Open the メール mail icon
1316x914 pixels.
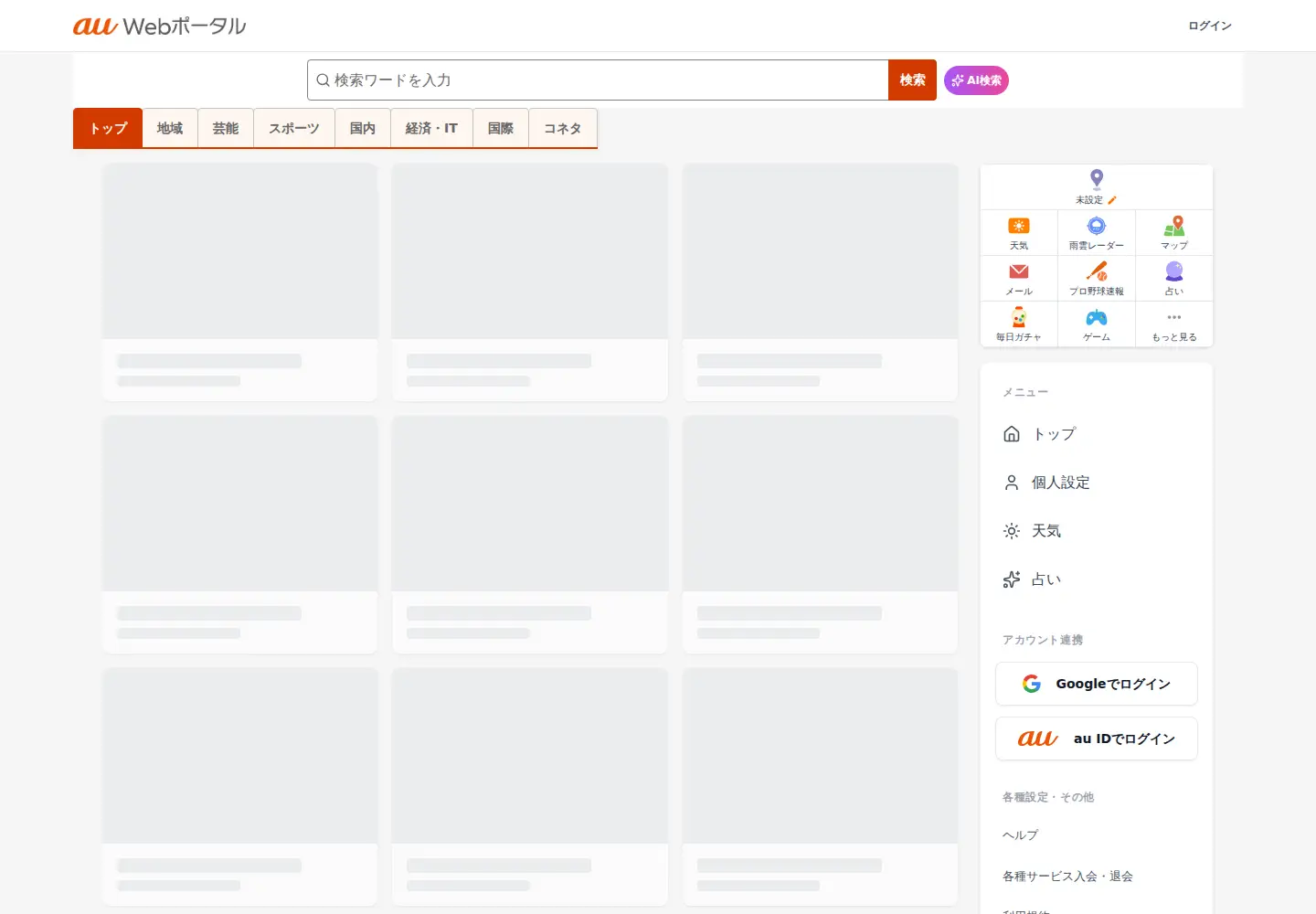(x=1019, y=271)
